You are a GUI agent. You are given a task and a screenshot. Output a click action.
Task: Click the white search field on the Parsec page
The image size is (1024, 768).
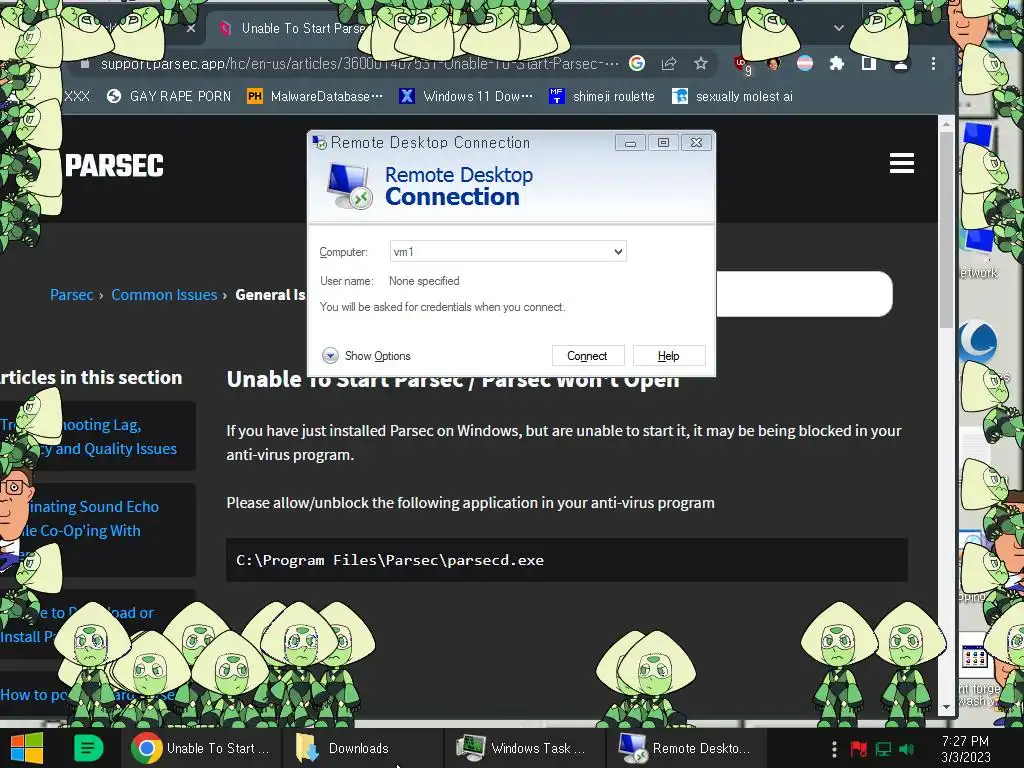(x=804, y=294)
